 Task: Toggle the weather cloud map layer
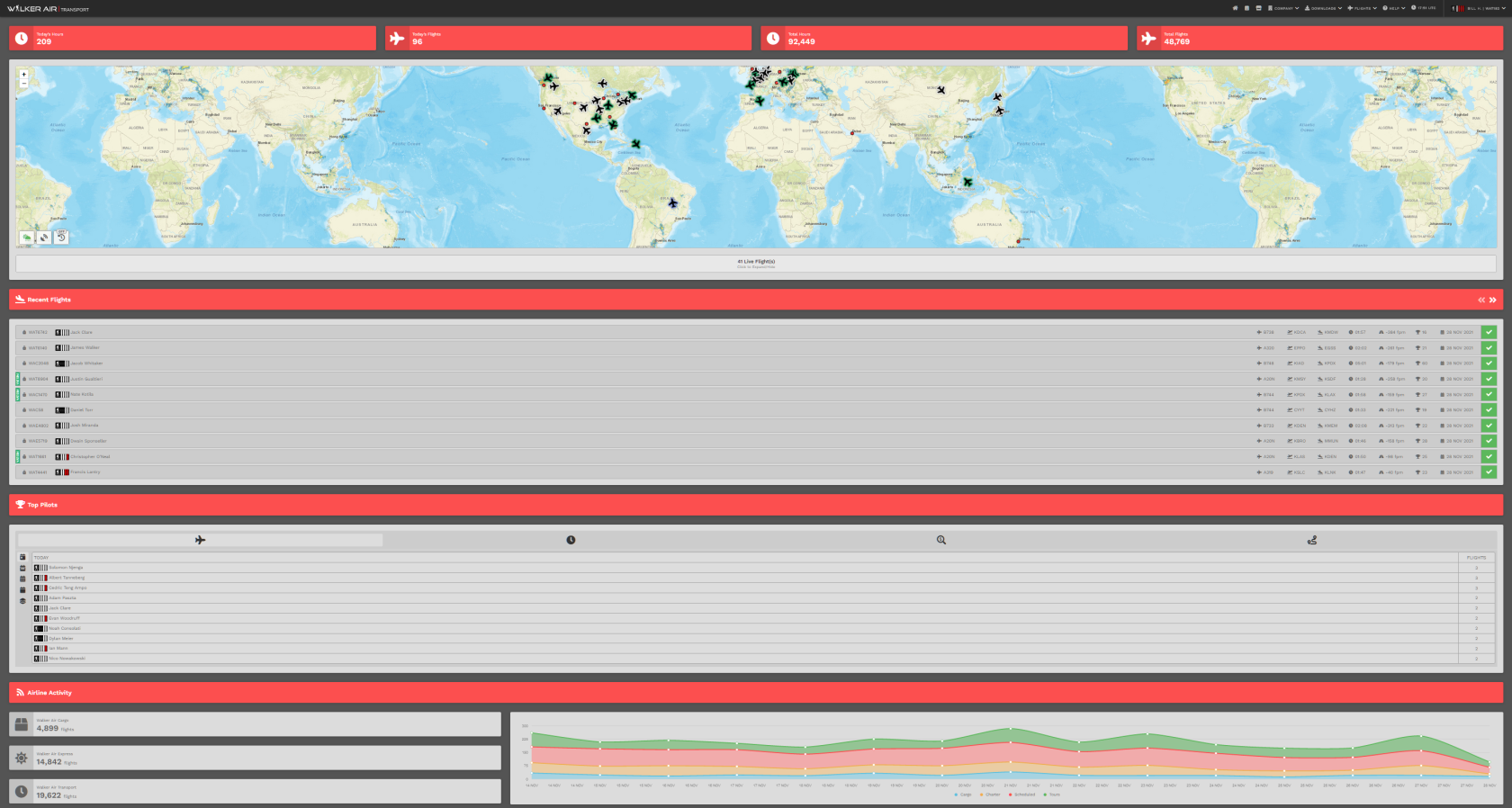pyautogui.click(x=27, y=238)
